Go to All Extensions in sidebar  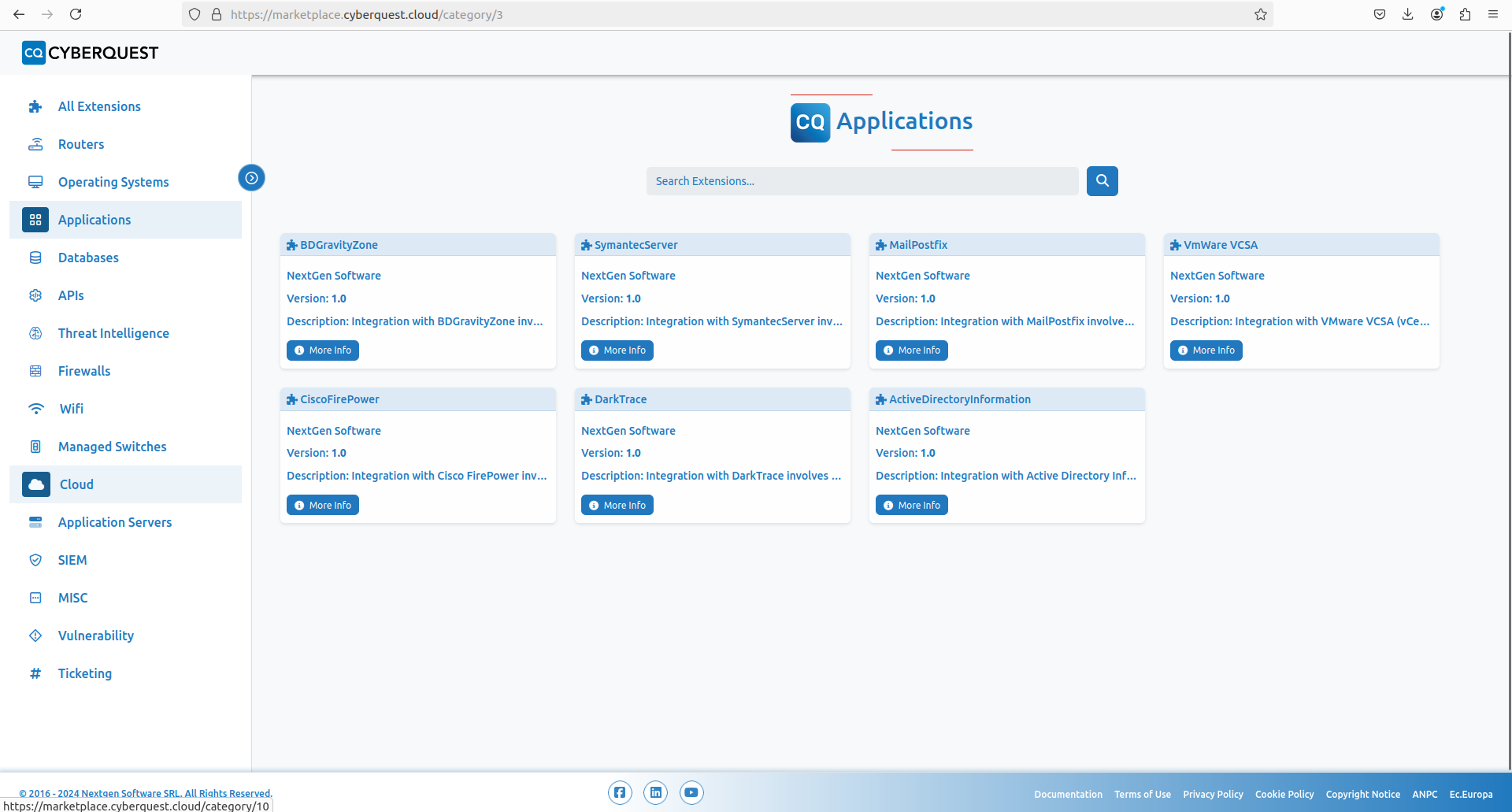[x=99, y=106]
